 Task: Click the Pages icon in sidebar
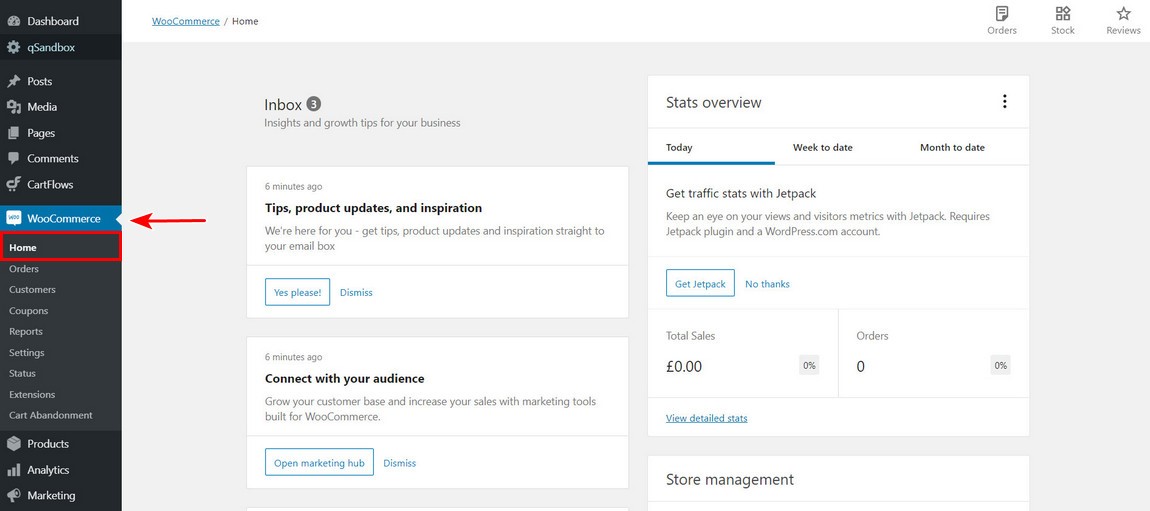13,133
